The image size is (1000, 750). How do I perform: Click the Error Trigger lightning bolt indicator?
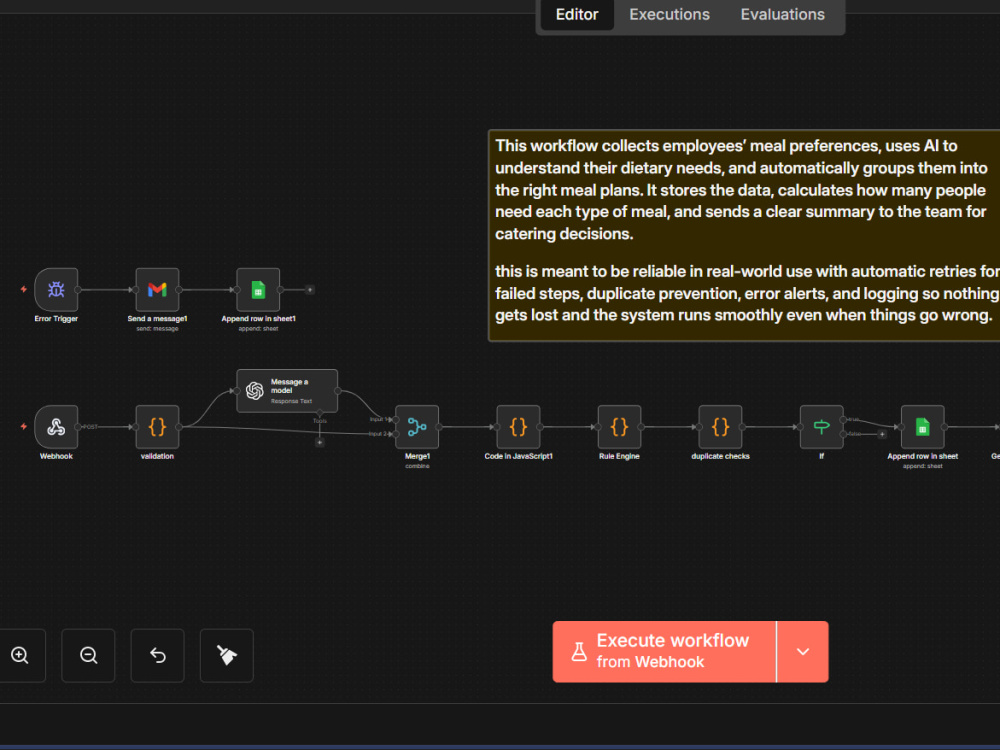click(x=24, y=290)
